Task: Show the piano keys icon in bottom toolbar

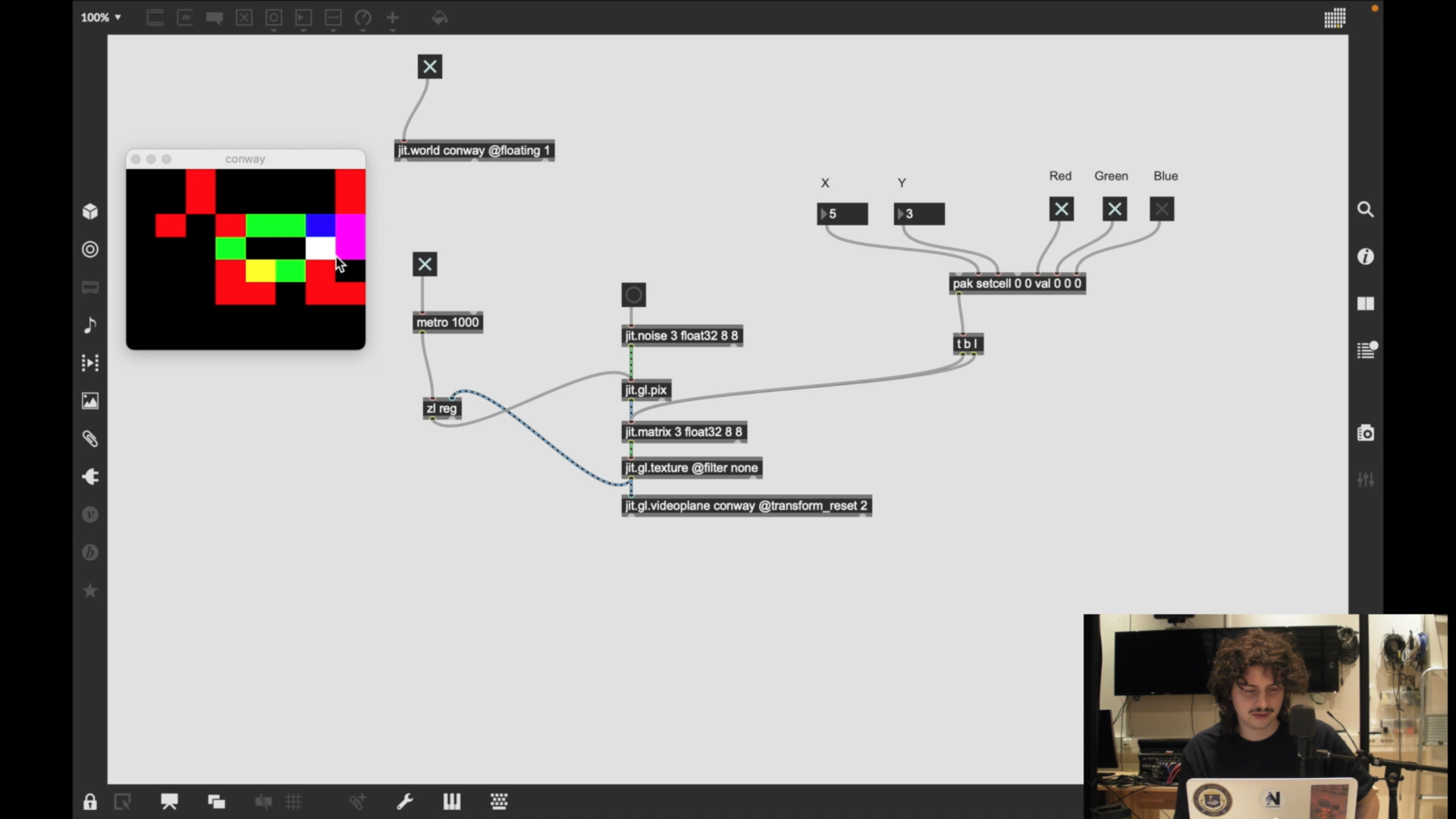Action: pyautogui.click(x=452, y=802)
